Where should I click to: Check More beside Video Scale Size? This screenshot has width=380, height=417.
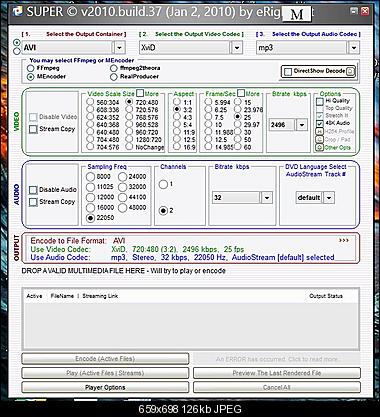click(x=140, y=93)
